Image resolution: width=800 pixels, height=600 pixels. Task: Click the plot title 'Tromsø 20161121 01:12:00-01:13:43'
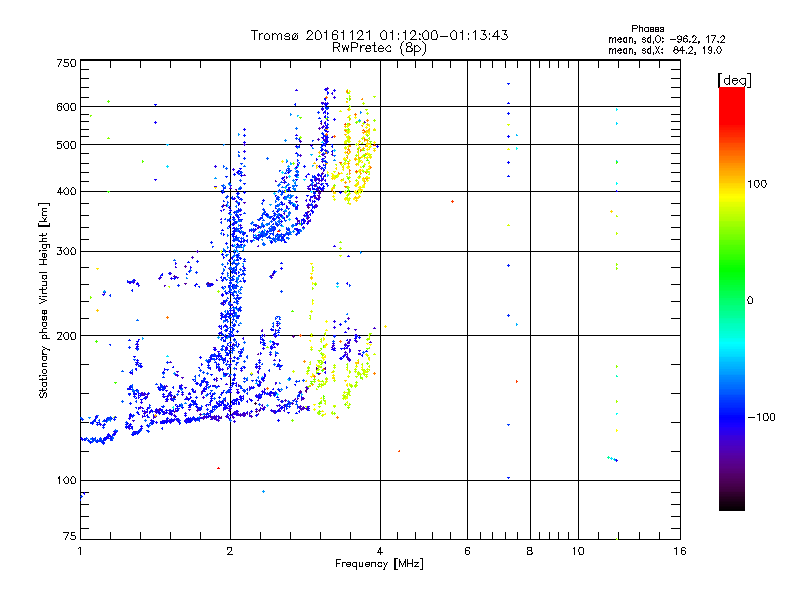point(379,35)
